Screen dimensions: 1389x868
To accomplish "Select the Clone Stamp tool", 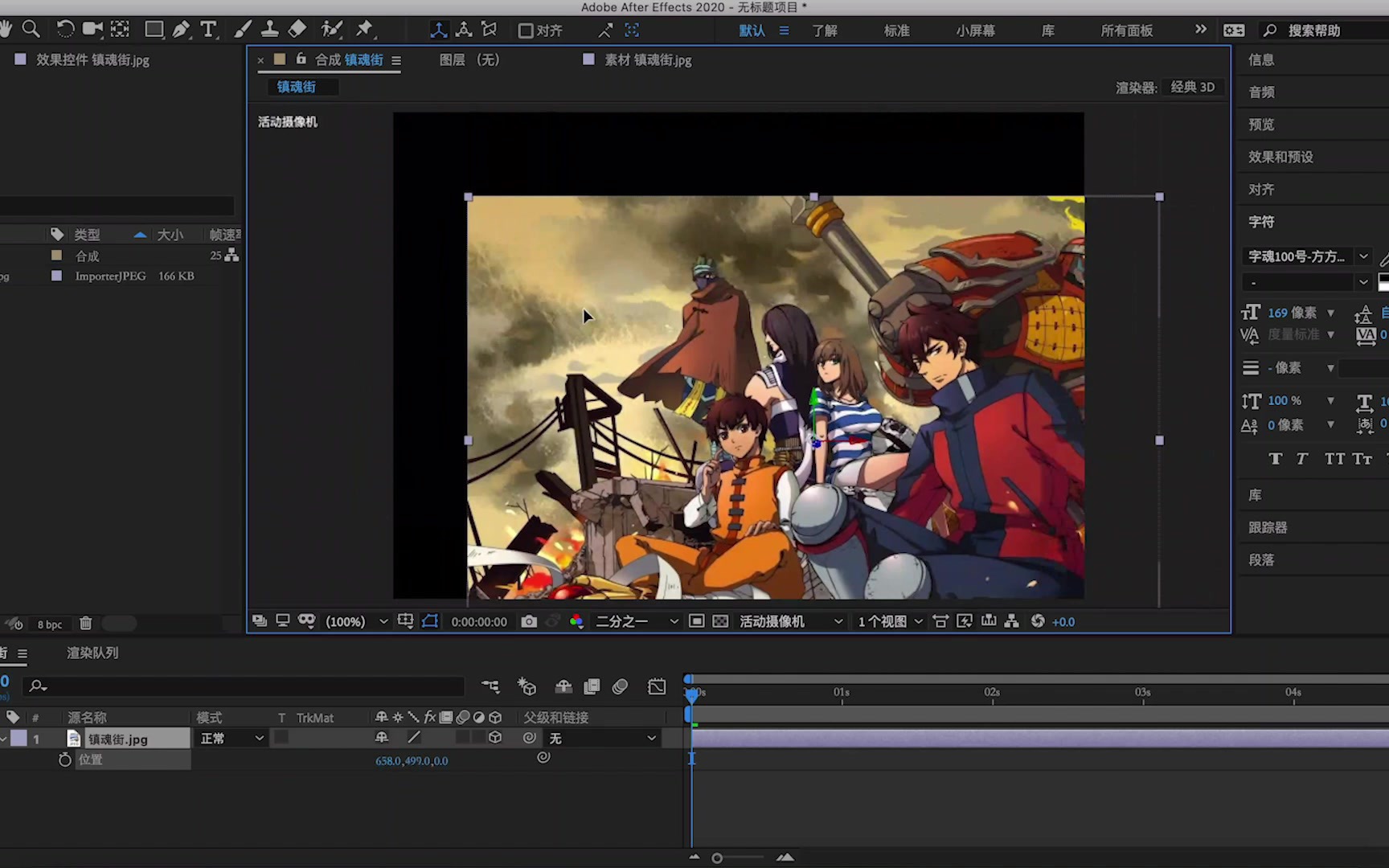I will pos(270,30).
